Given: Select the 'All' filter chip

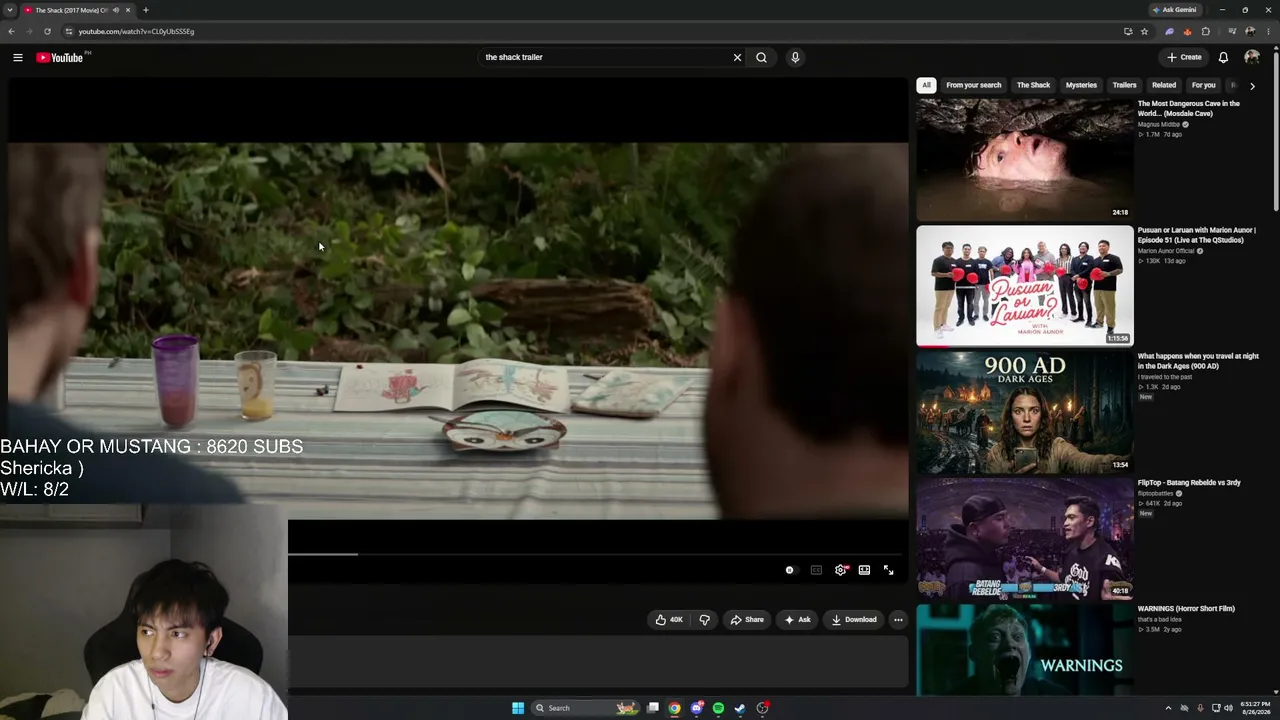Looking at the screenshot, I should [926, 85].
